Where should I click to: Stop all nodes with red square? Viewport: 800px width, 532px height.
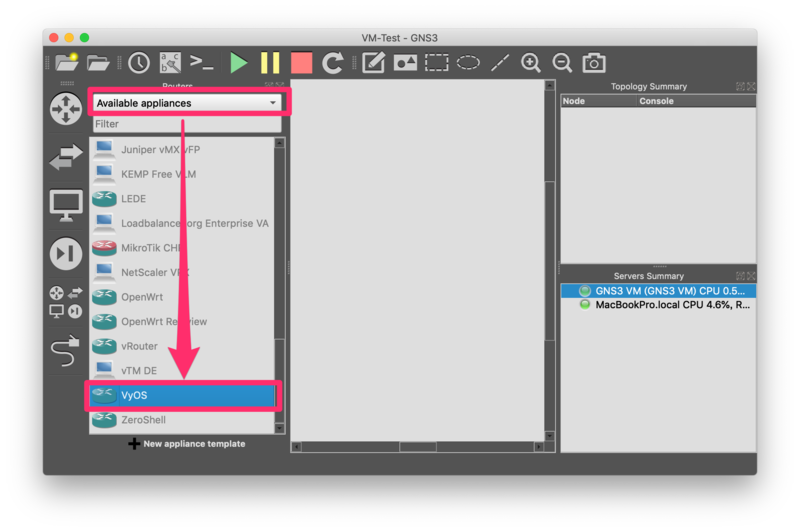pyautogui.click(x=301, y=63)
